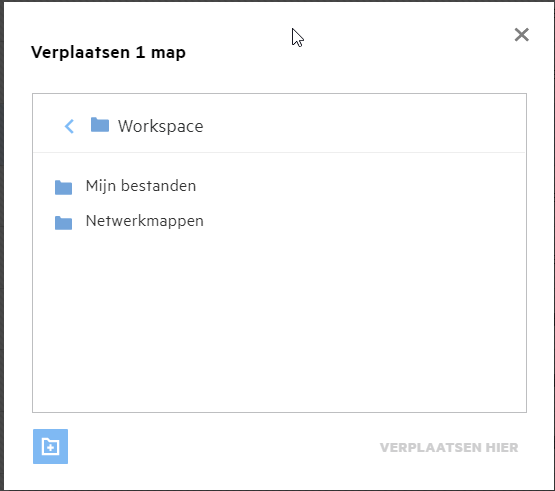Go back using the blue chevron arrow
Viewport: 555px width, 491px height.
tap(69, 126)
